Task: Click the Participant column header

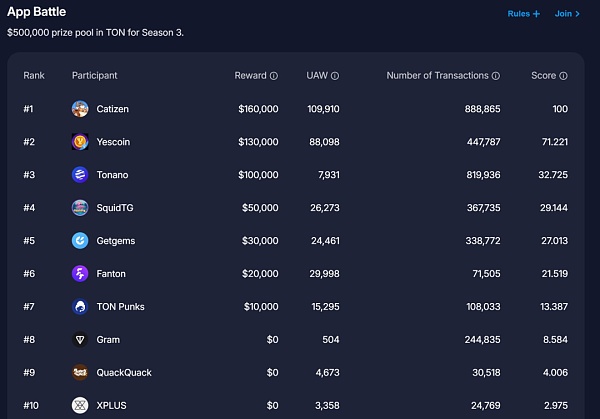Action: coord(94,75)
